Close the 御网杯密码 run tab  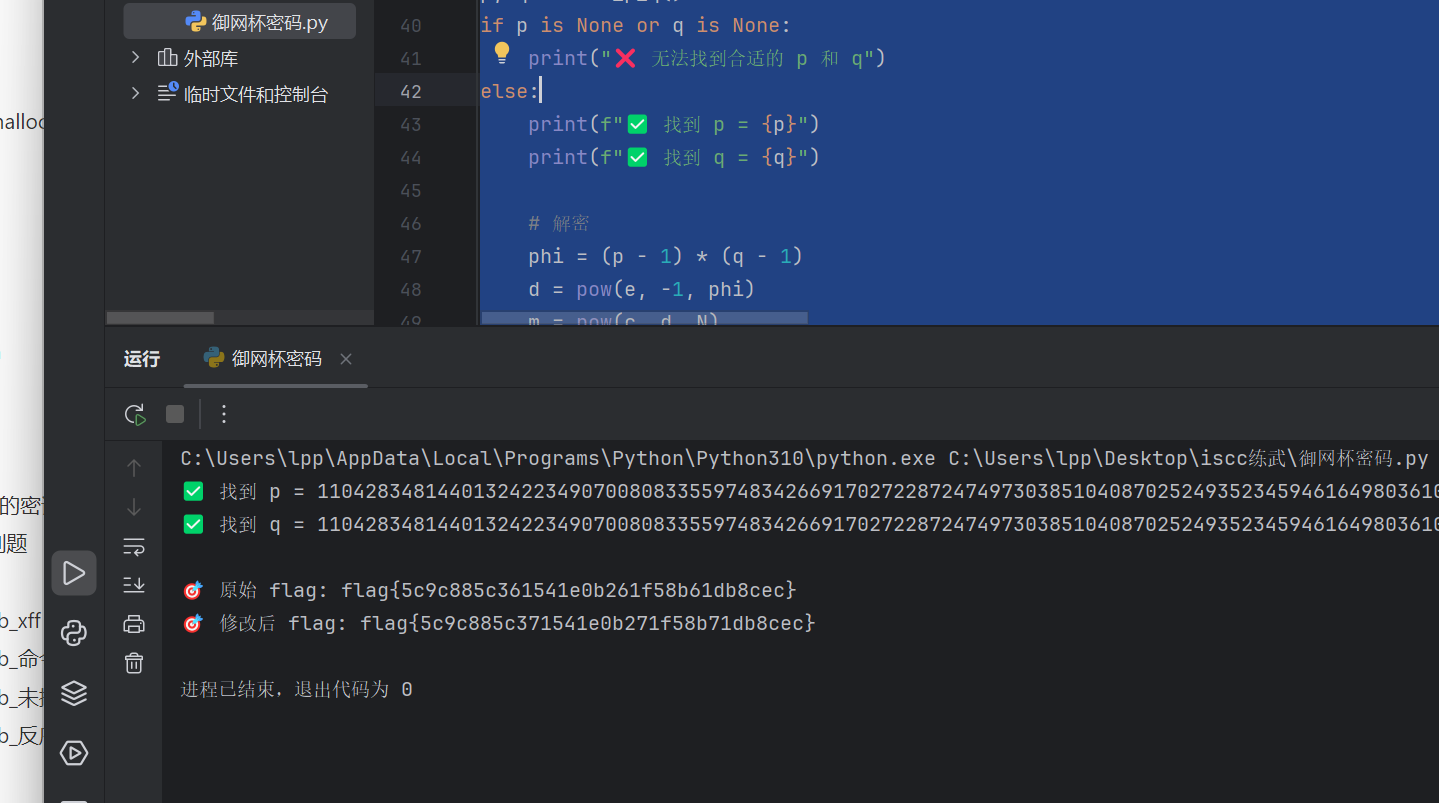coord(346,359)
